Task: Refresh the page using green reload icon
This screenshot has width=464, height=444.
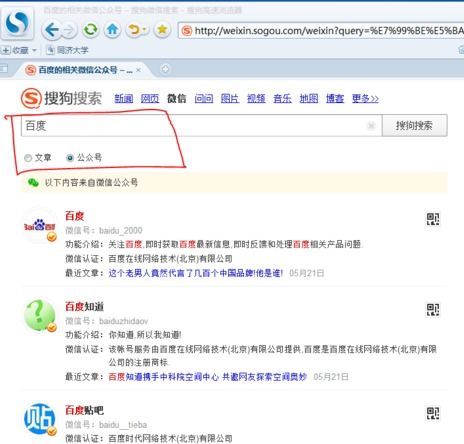Action: pos(90,30)
